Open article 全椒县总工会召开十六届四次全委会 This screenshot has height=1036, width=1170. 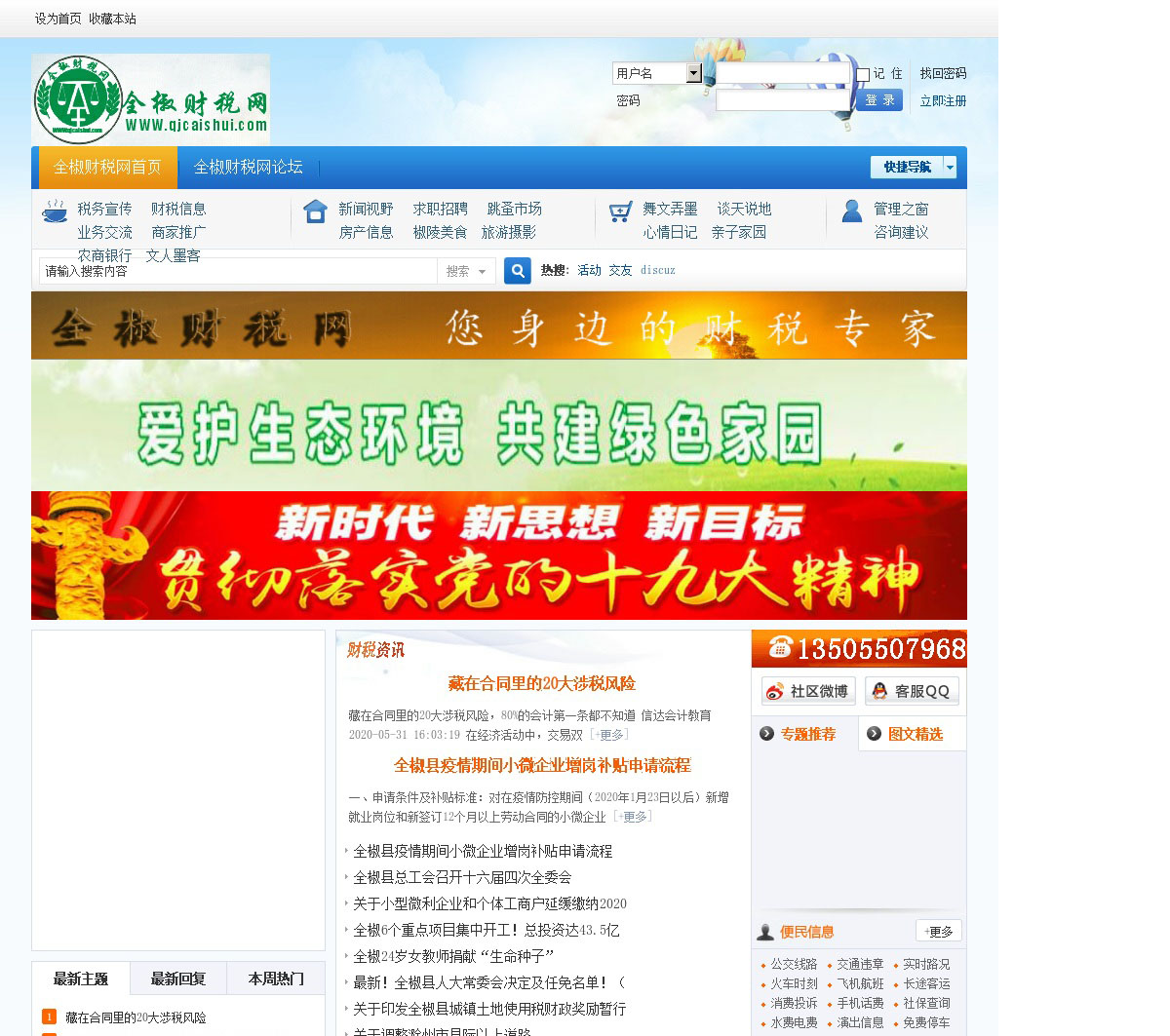point(462,877)
